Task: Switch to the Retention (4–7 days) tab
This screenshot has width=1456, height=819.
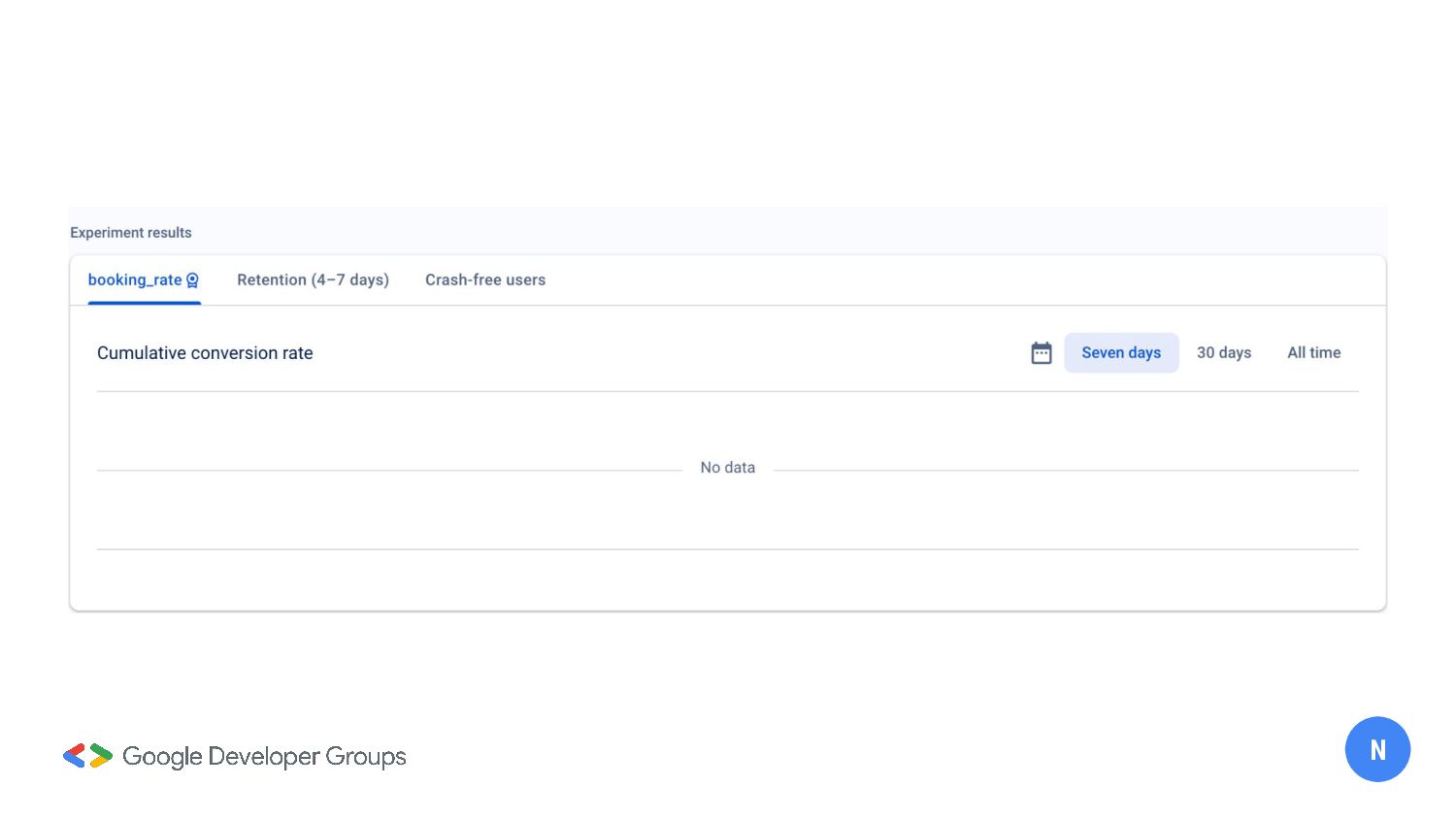Action: 313,280
